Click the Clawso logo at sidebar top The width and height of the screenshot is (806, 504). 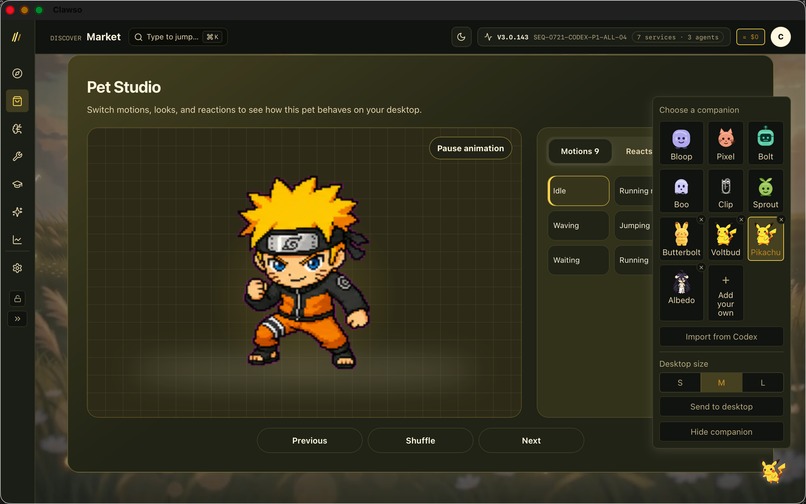point(16,37)
